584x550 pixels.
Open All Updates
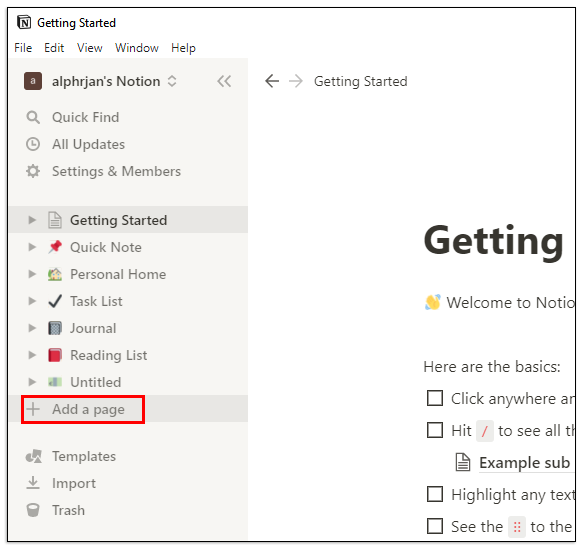[89, 144]
